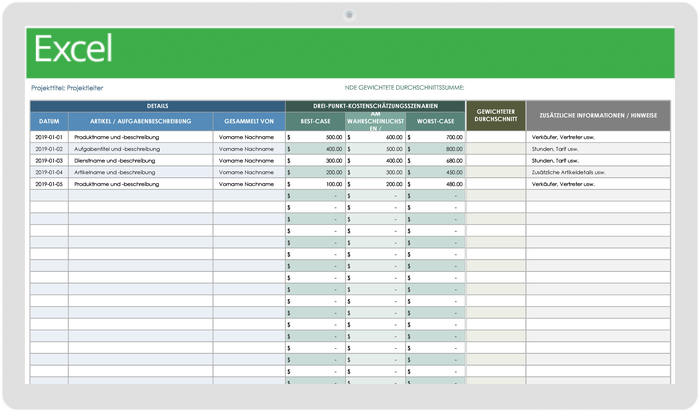This screenshot has height=412, width=700.
Task: Click worst-case value 700.00
Action: click(x=435, y=137)
